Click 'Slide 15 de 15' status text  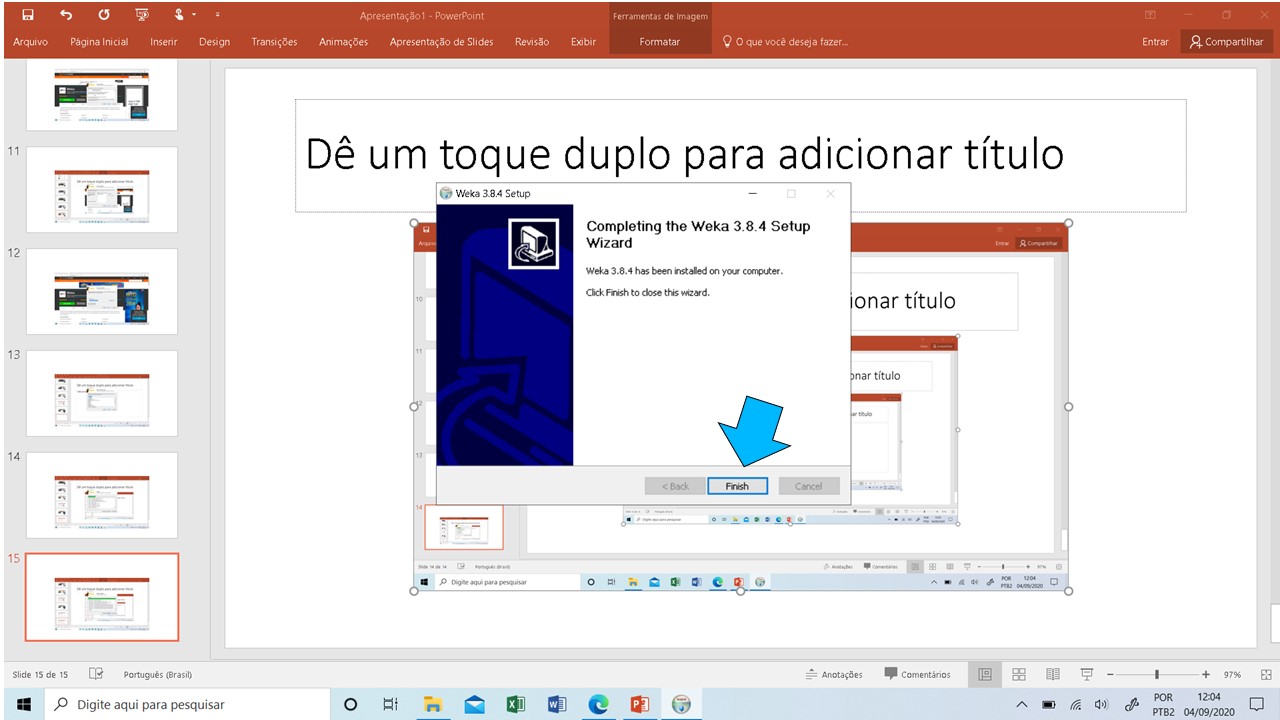[41, 674]
